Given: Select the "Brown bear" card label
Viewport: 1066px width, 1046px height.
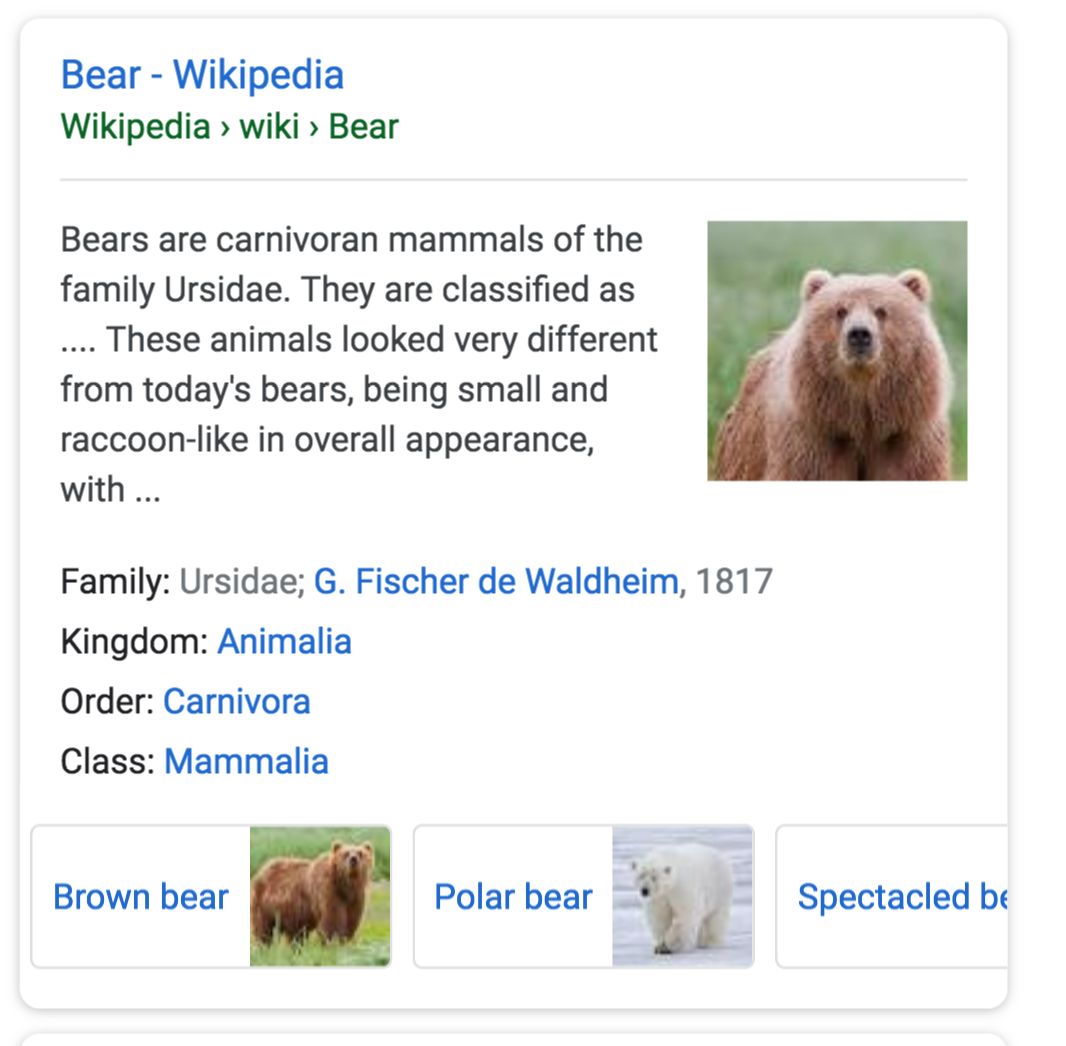Looking at the screenshot, I should (141, 897).
